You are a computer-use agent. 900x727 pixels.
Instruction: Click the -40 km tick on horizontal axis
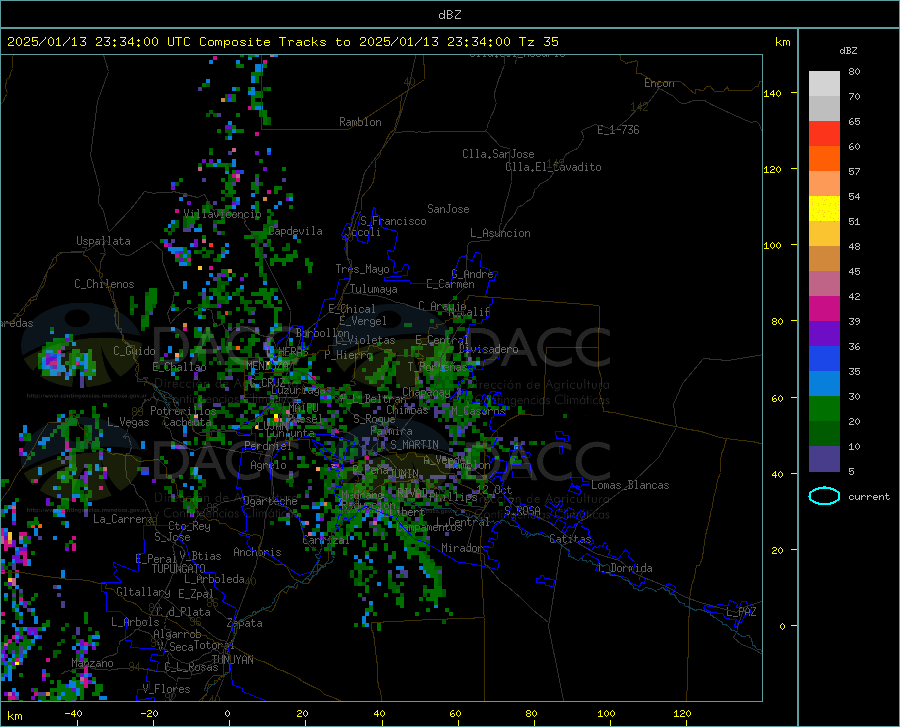(73, 713)
